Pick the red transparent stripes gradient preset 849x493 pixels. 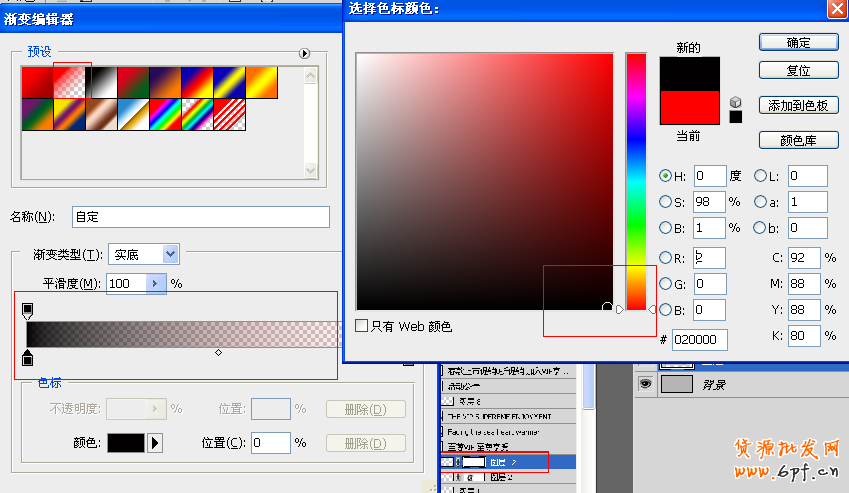coord(229,114)
